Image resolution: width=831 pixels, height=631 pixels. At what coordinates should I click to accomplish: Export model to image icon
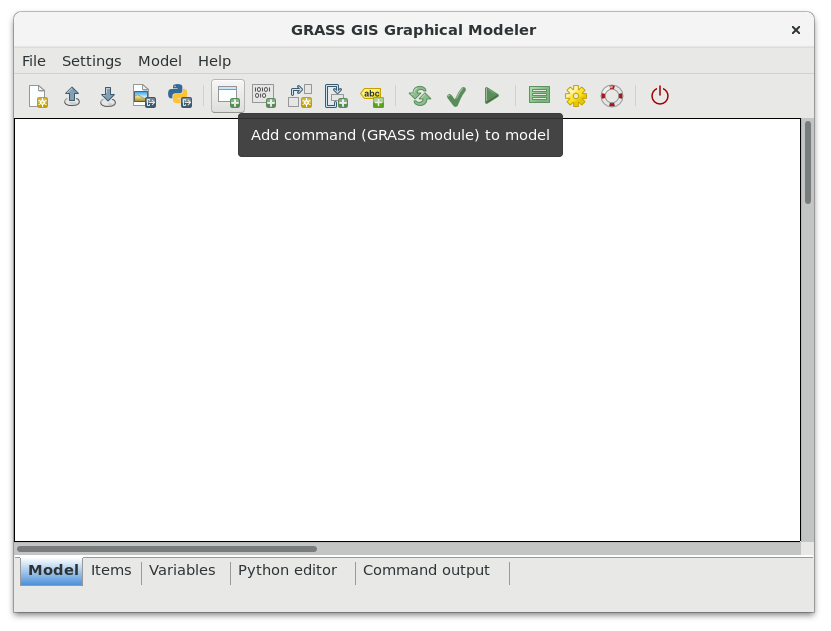144,96
